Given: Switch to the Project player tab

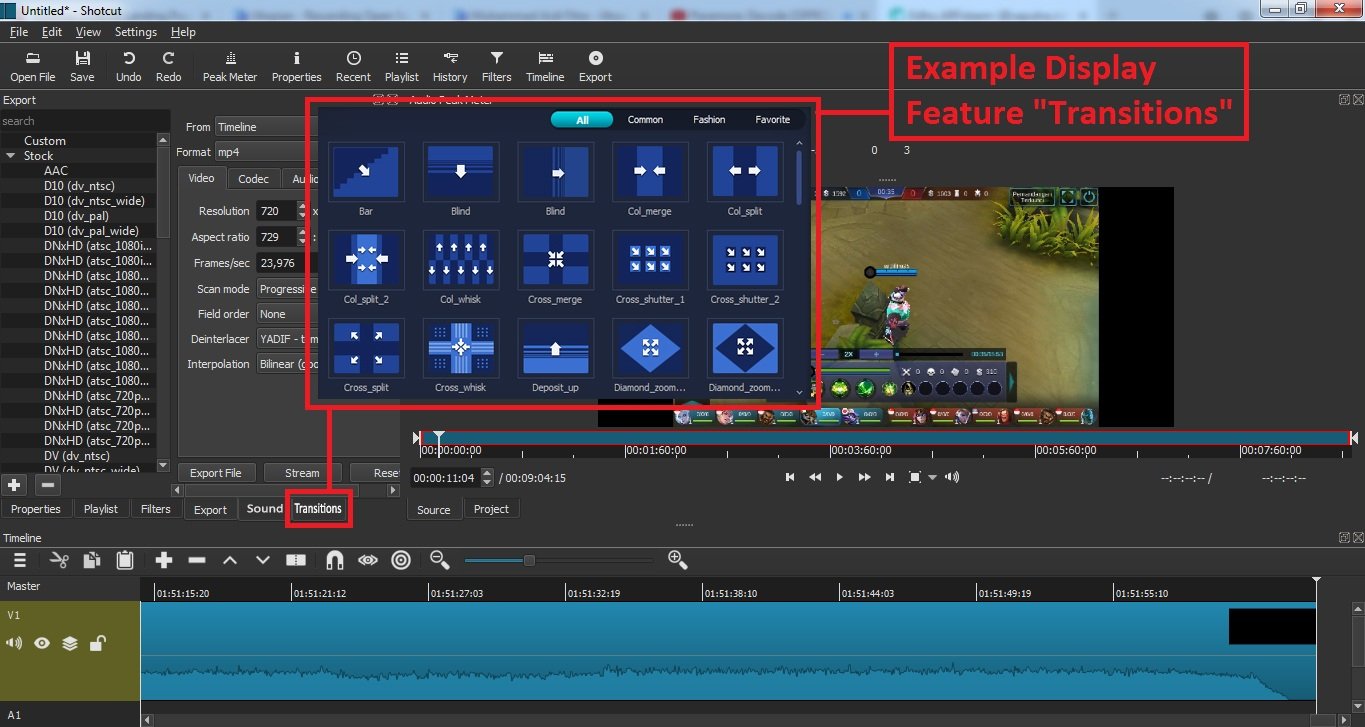Looking at the screenshot, I should [491, 510].
